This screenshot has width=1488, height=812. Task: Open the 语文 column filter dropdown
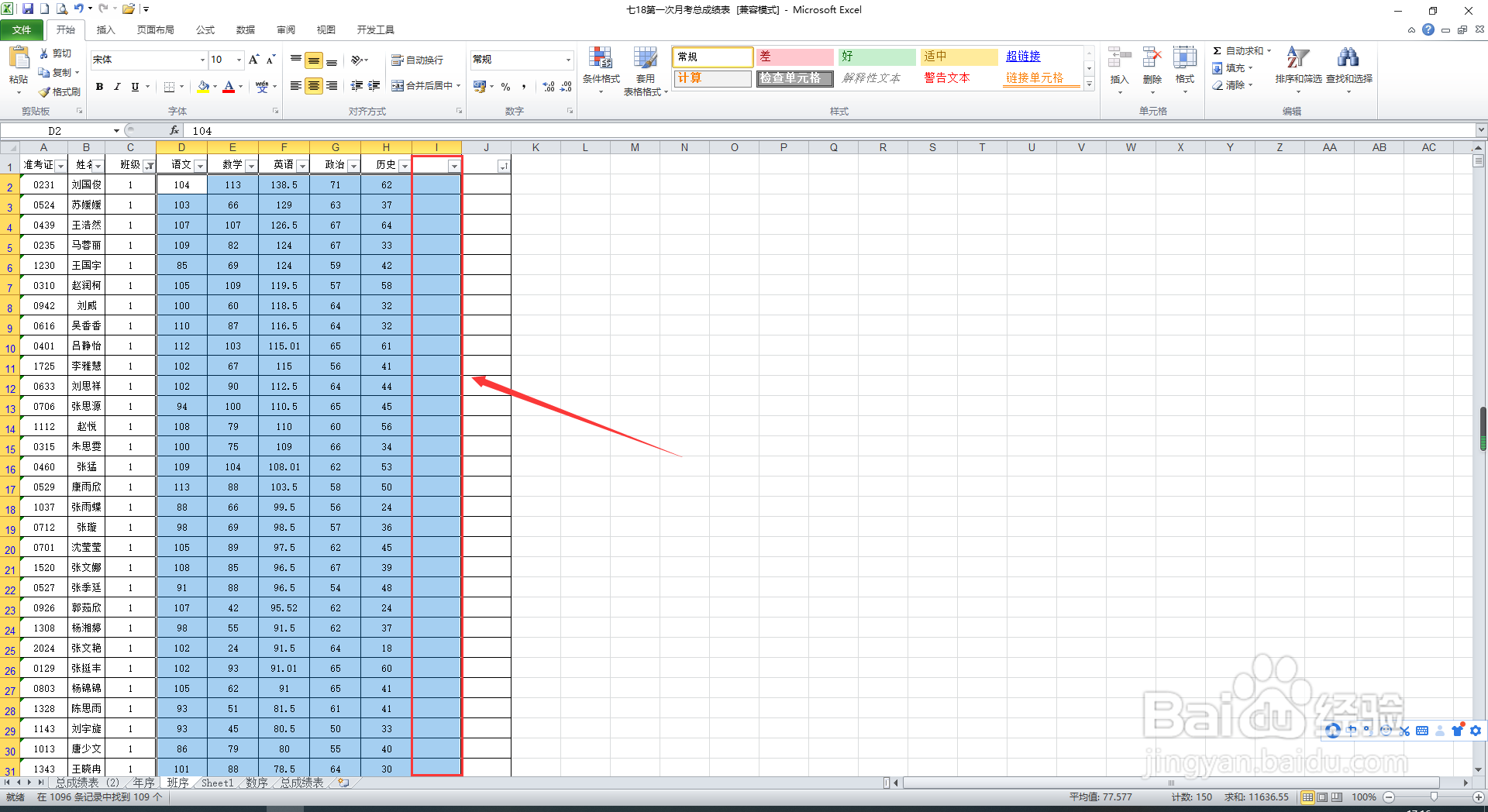point(200,166)
